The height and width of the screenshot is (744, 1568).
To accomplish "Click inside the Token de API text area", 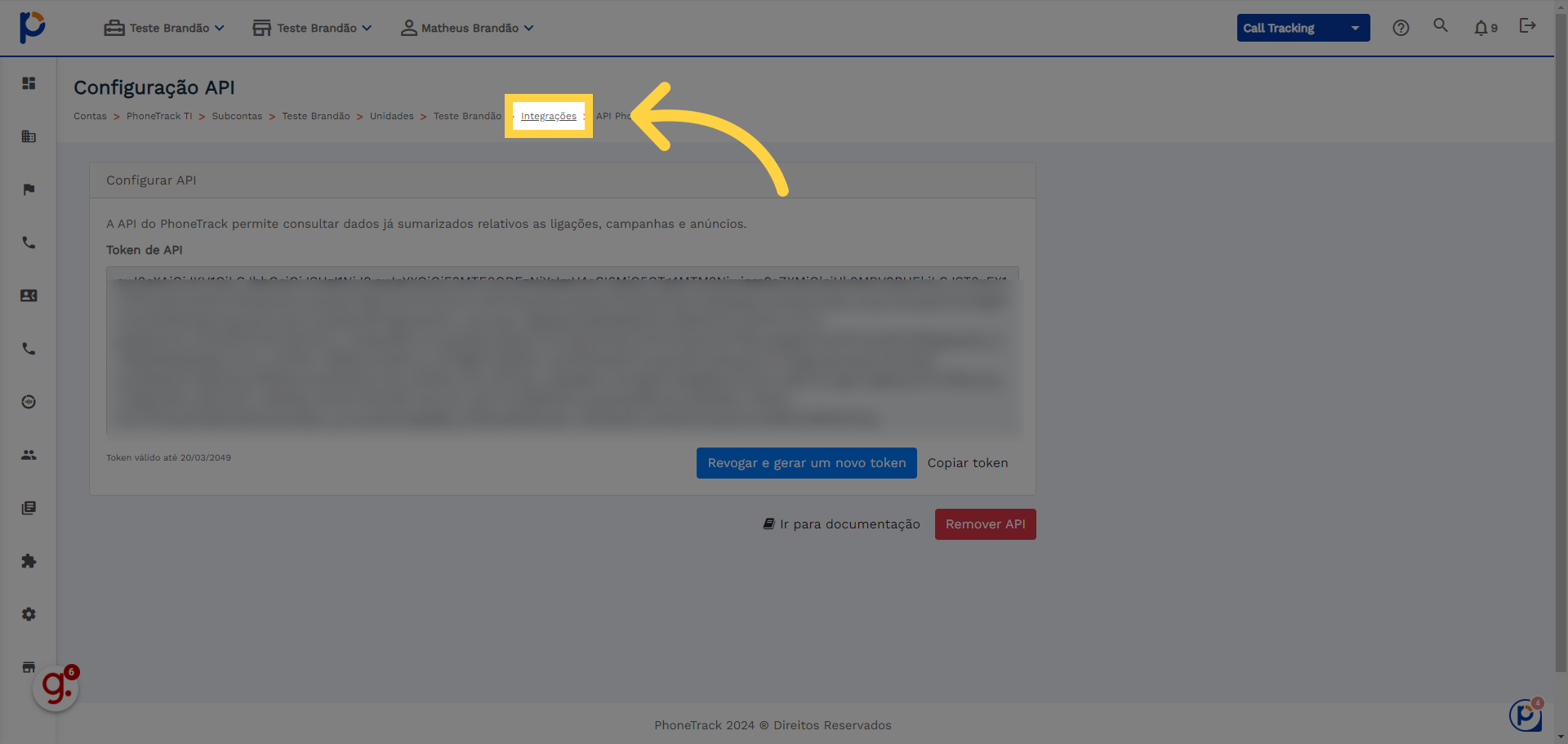I will (563, 350).
